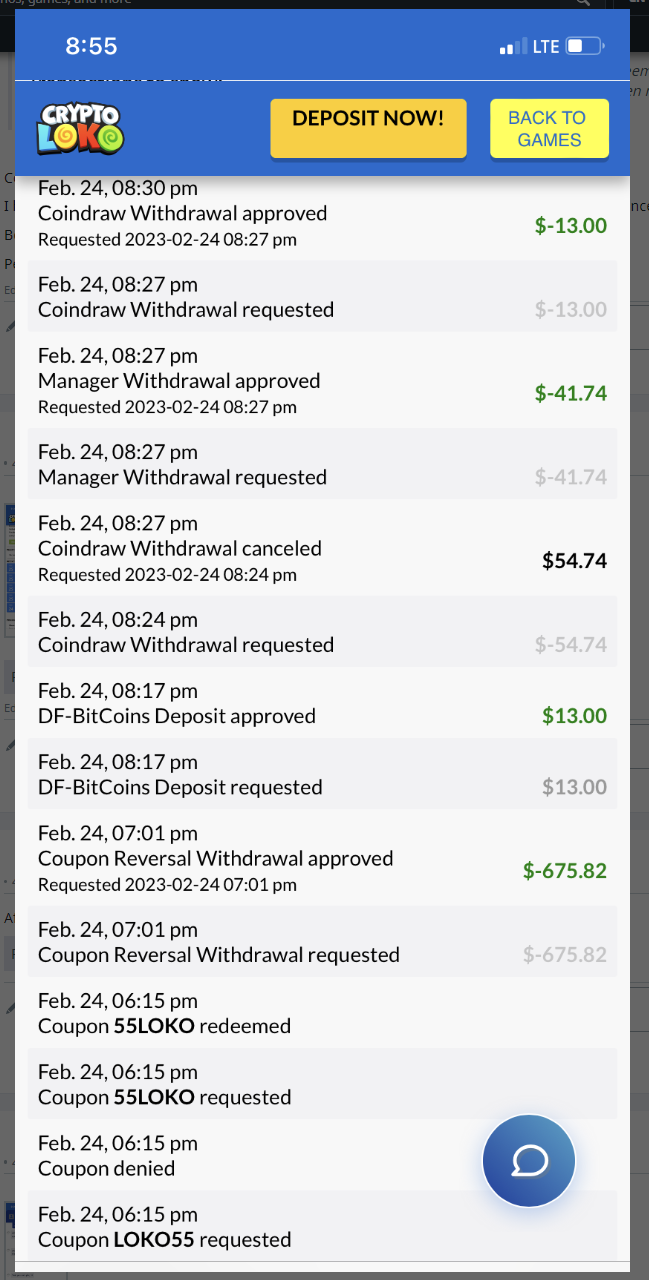
Task: Tap the cellular signal bars icon
Action: (x=512, y=47)
